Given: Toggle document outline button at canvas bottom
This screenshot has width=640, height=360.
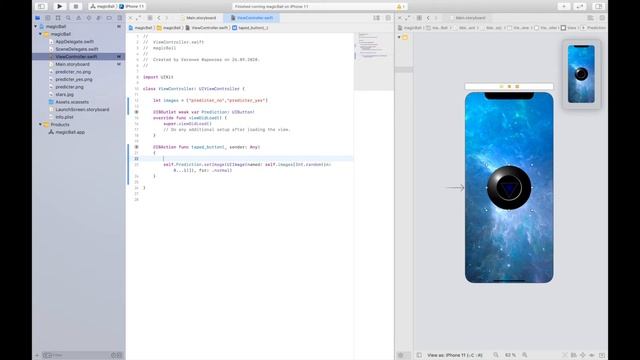Looking at the screenshot, I should 419,355.
